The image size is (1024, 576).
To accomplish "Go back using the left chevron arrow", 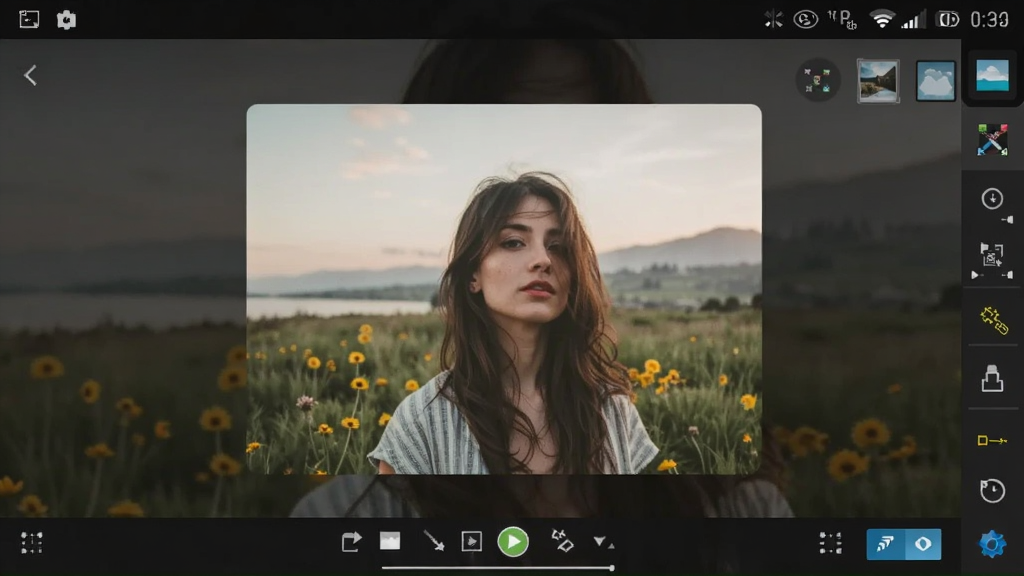I will [30, 75].
